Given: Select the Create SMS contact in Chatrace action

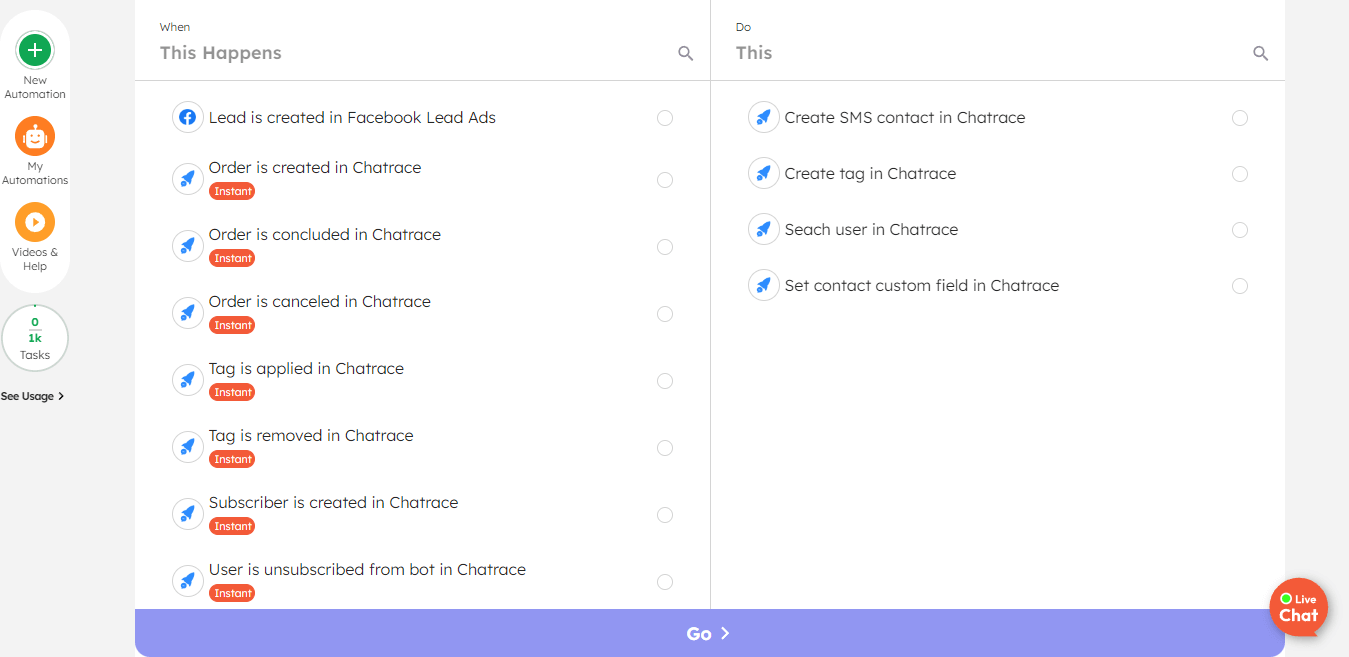Looking at the screenshot, I should pos(1240,117).
